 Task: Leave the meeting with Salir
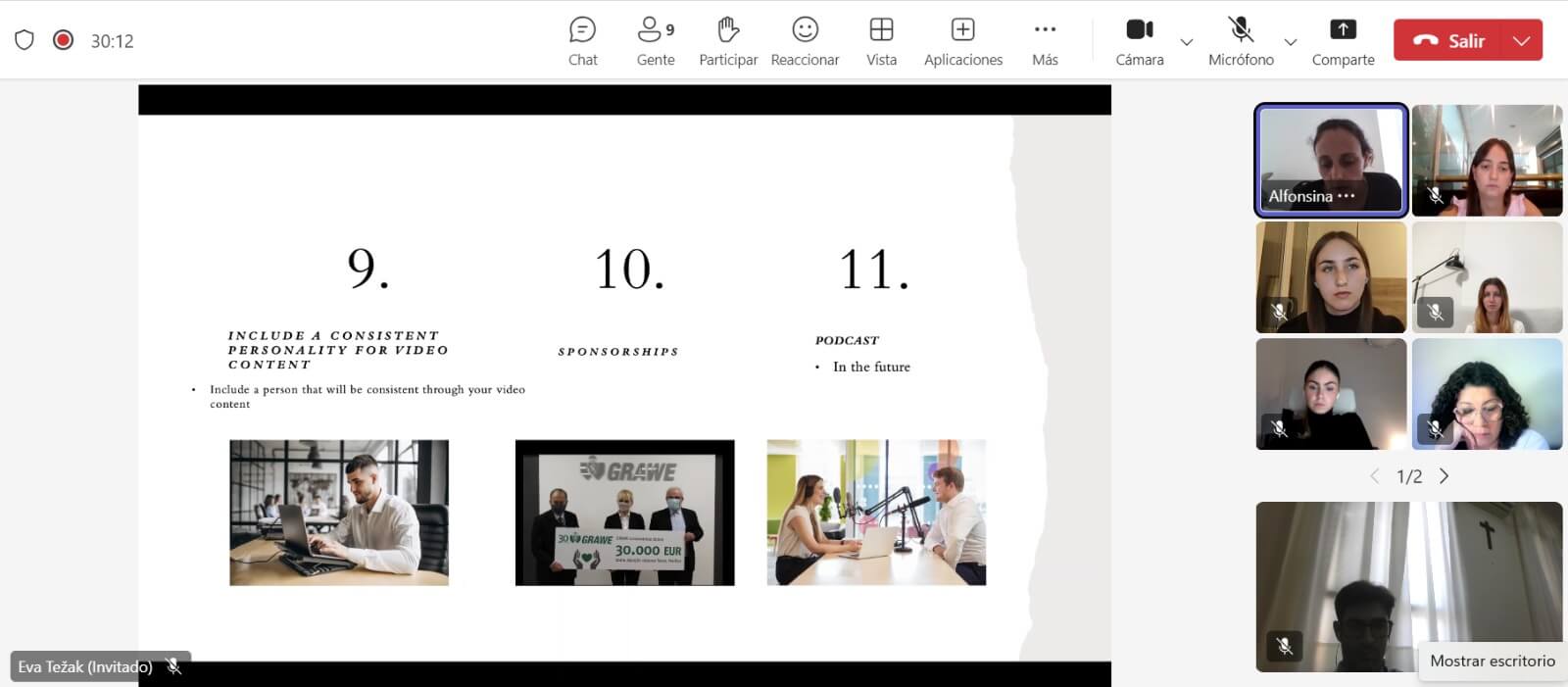click(x=1448, y=41)
